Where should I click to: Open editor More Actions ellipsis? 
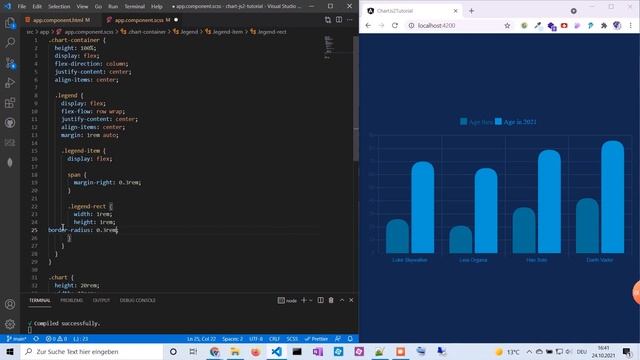(x=350, y=20)
